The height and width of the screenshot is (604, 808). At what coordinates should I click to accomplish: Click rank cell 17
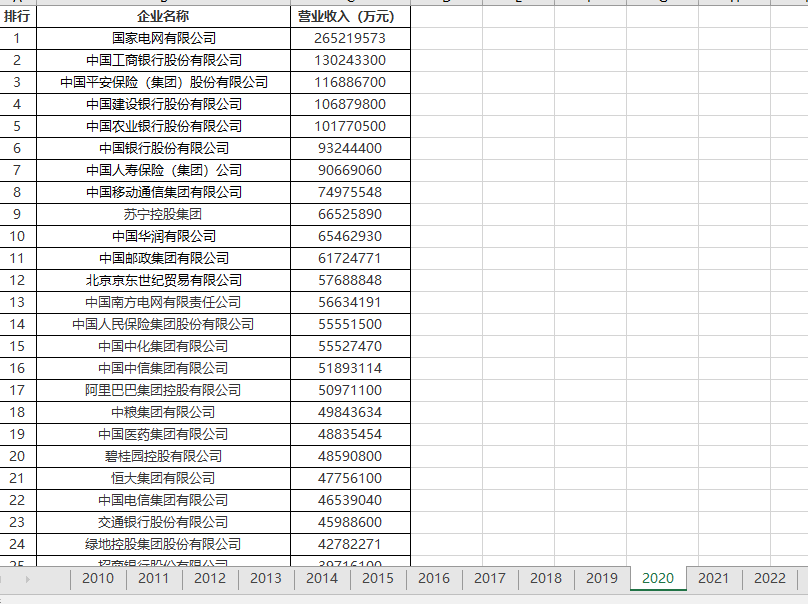[x=18, y=390]
